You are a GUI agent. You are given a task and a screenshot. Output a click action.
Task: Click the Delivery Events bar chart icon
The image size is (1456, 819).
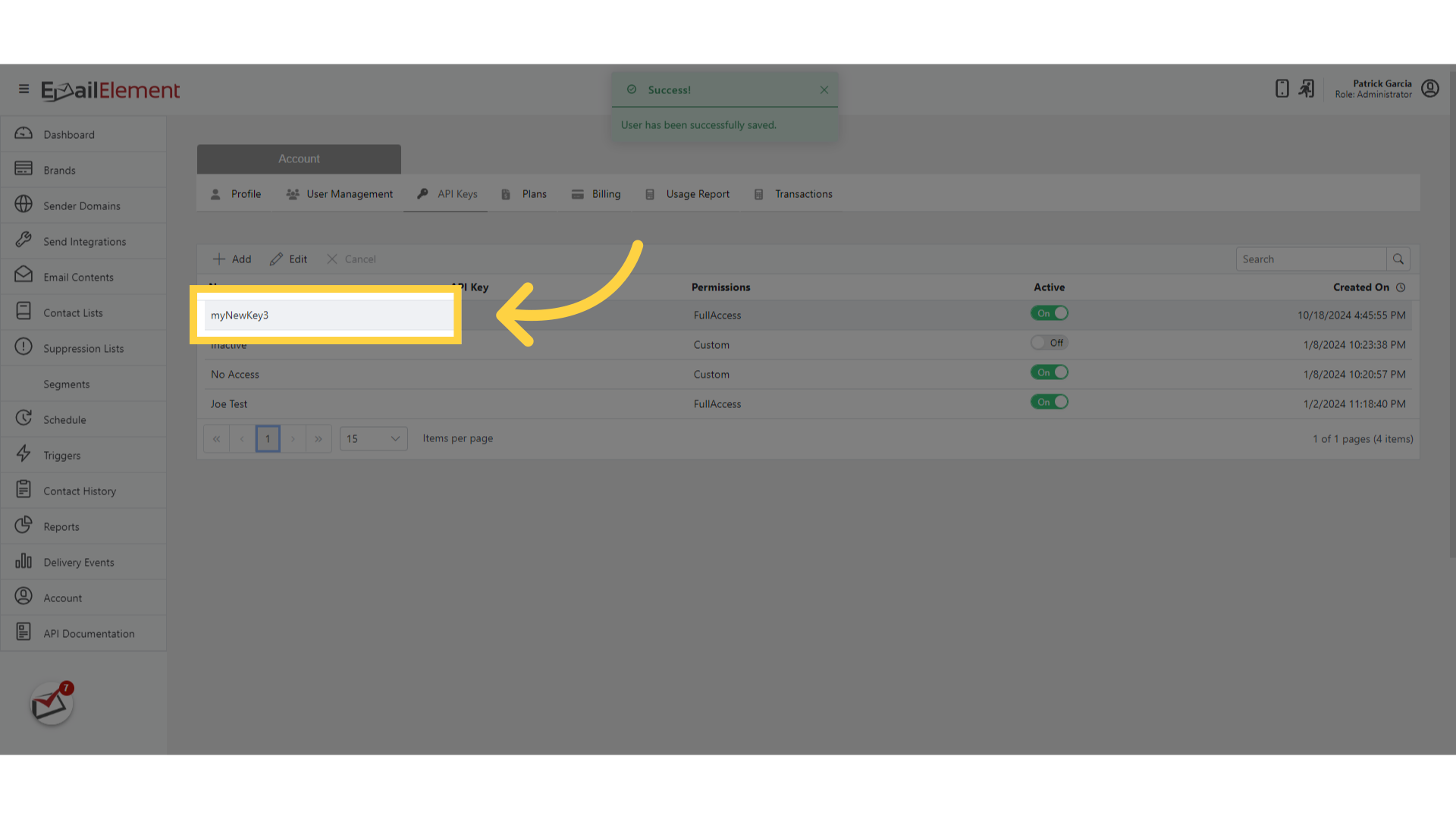24,561
